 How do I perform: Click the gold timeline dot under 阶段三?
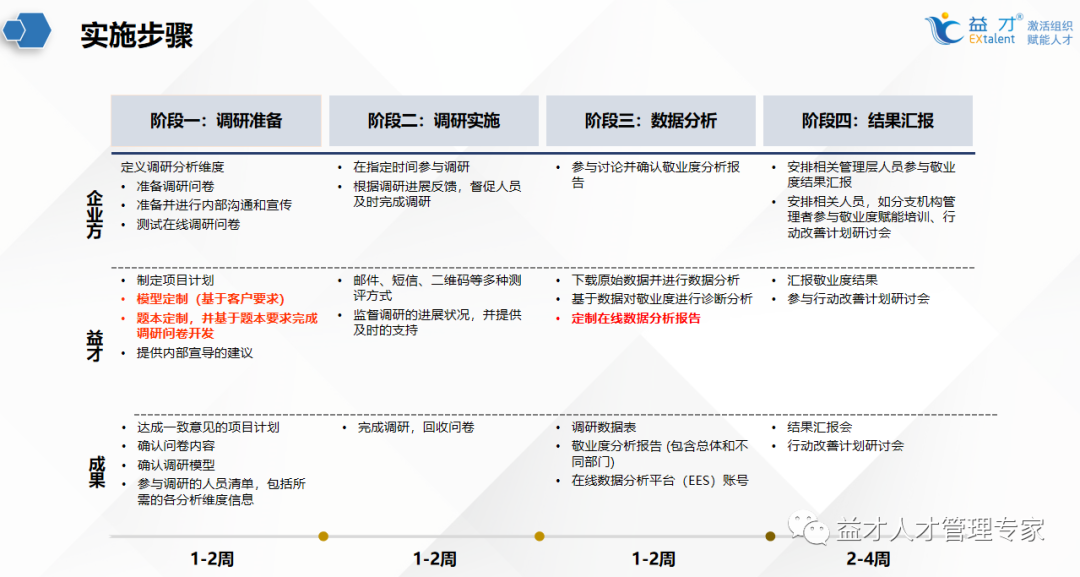coord(540,536)
